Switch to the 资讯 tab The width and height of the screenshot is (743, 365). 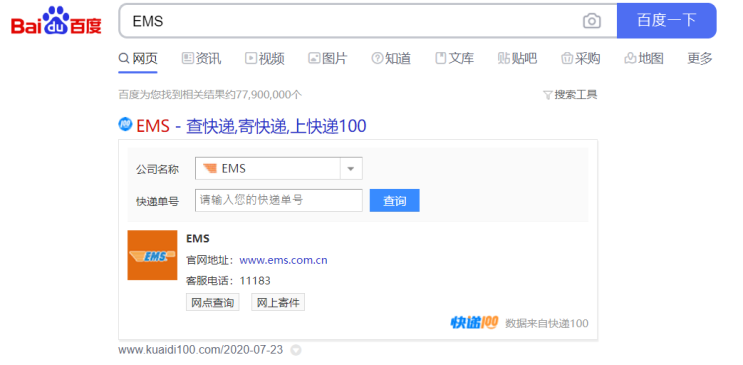click(201, 59)
